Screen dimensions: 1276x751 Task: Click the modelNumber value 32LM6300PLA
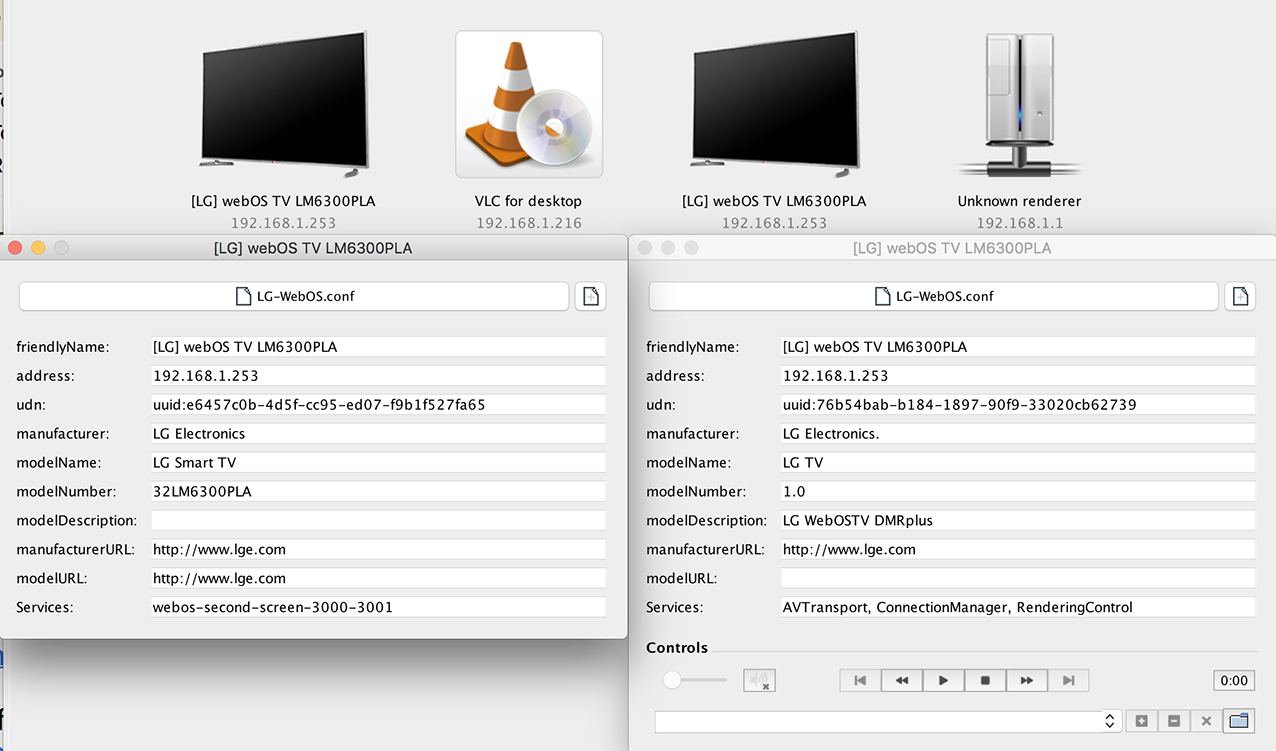(x=378, y=492)
